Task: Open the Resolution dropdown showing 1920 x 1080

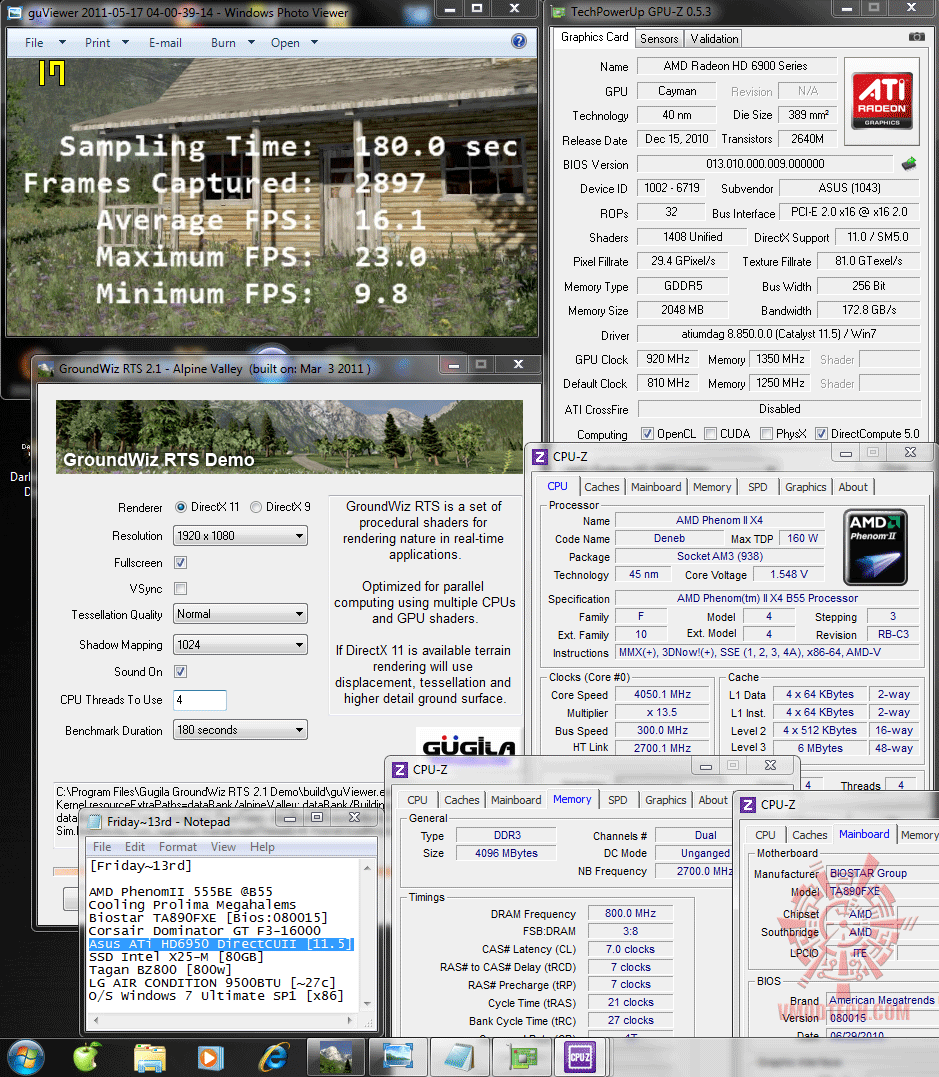Action: click(240, 536)
